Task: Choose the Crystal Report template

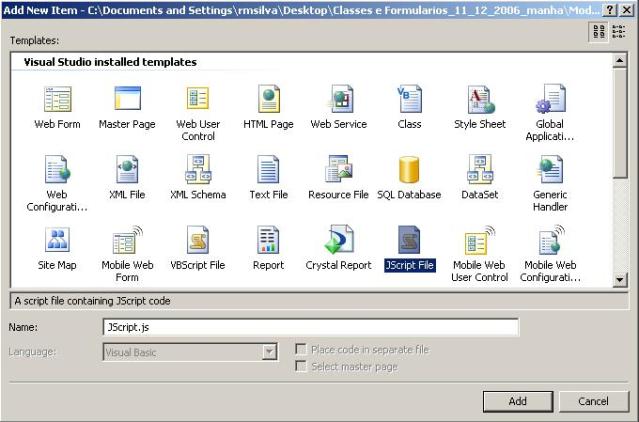Action: click(338, 242)
